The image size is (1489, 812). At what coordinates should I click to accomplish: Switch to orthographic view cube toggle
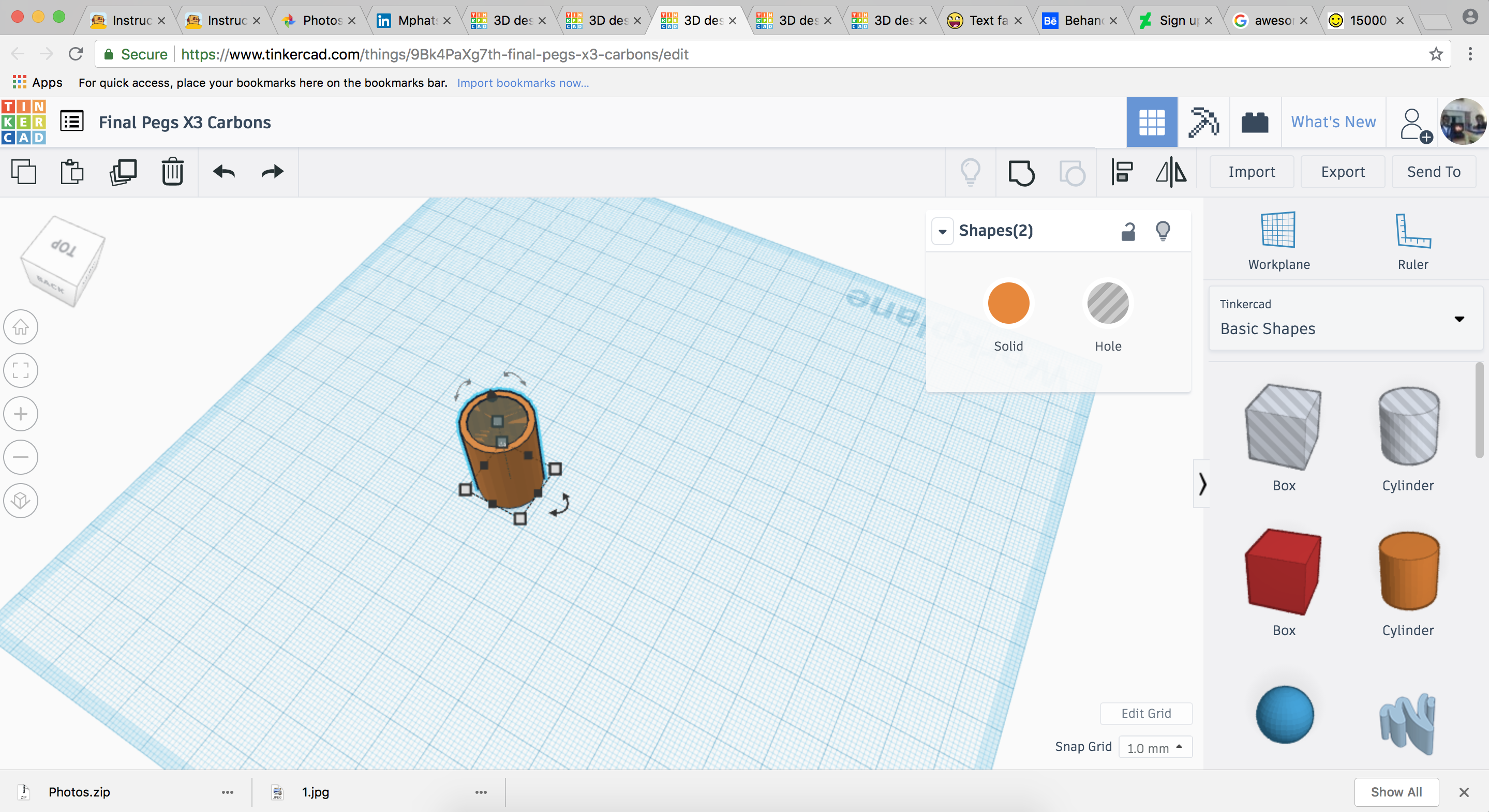tap(21, 501)
